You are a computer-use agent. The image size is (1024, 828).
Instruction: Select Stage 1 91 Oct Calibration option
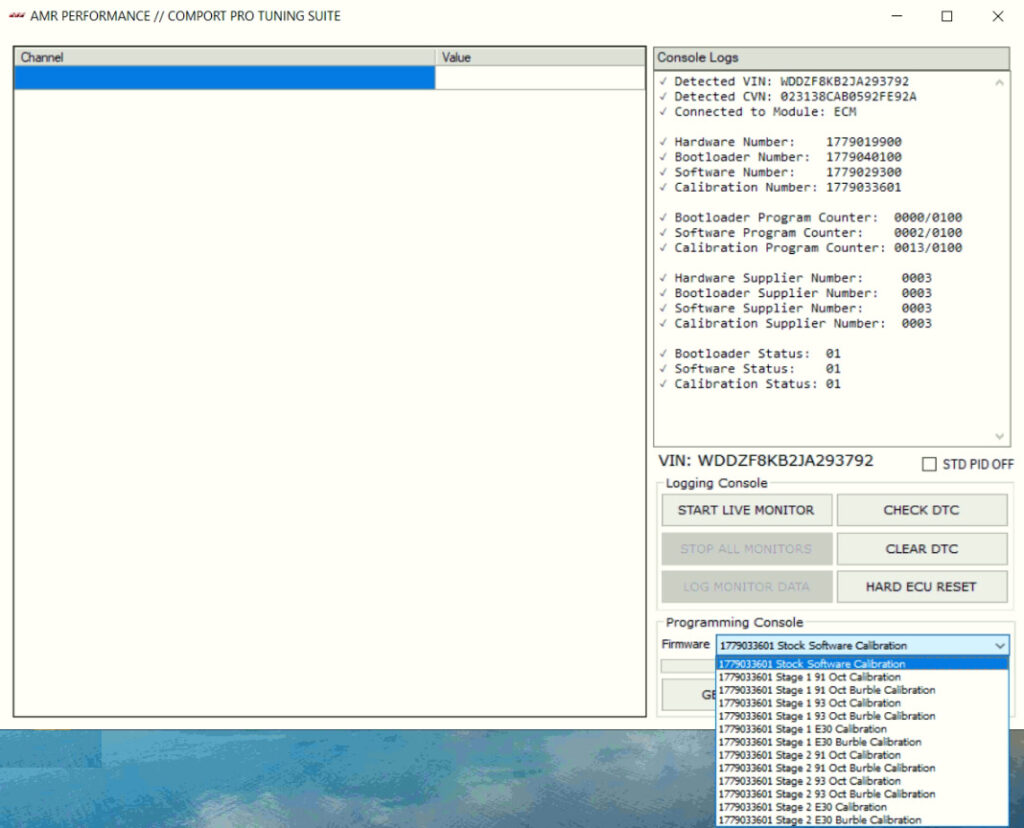pyautogui.click(x=809, y=677)
